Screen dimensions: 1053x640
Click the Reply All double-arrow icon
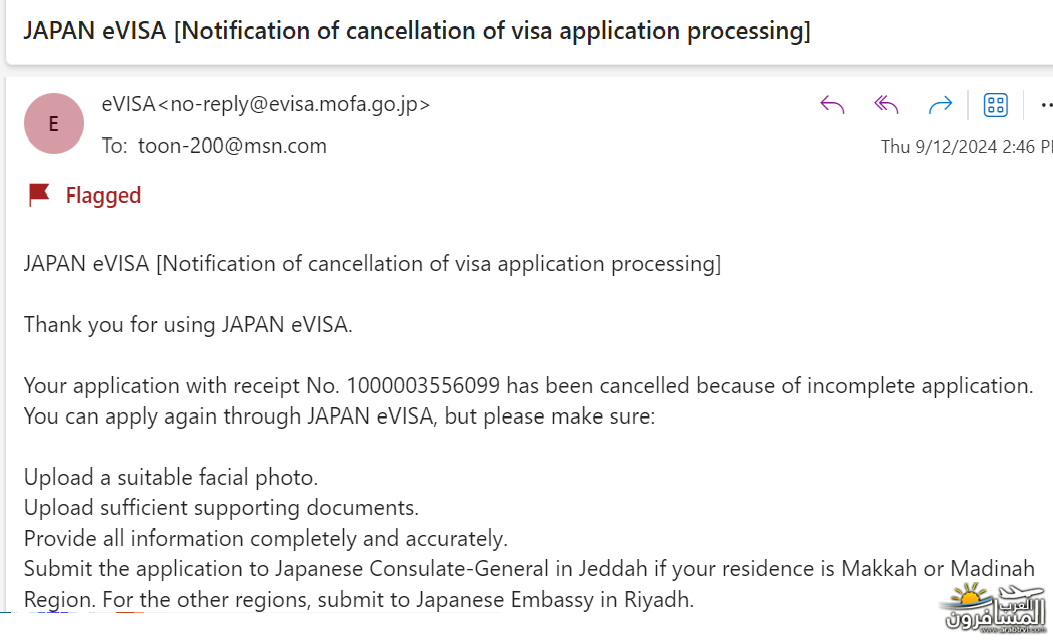click(x=886, y=105)
